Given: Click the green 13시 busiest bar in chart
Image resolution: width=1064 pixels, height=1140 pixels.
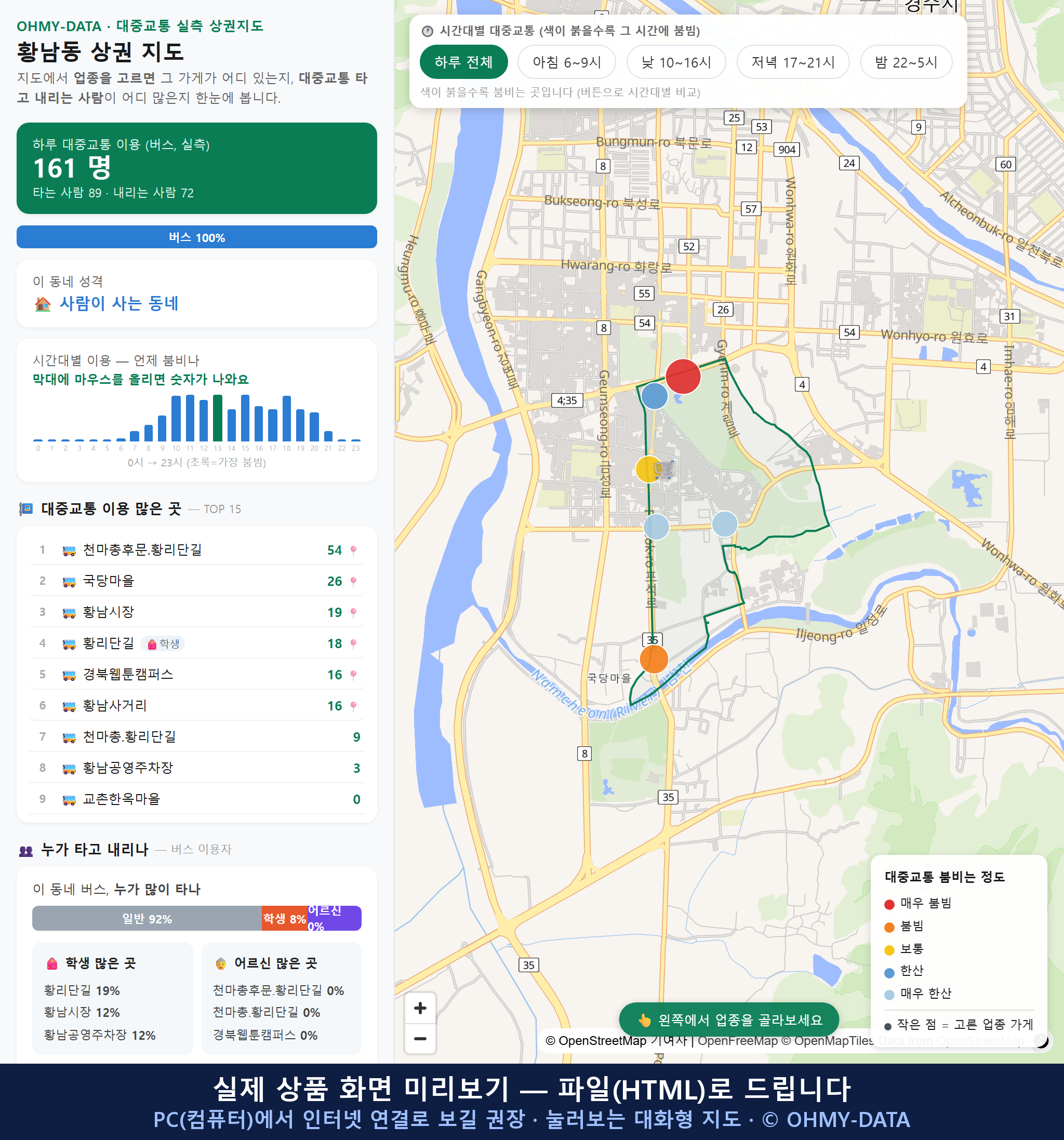Looking at the screenshot, I should (217, 418).
